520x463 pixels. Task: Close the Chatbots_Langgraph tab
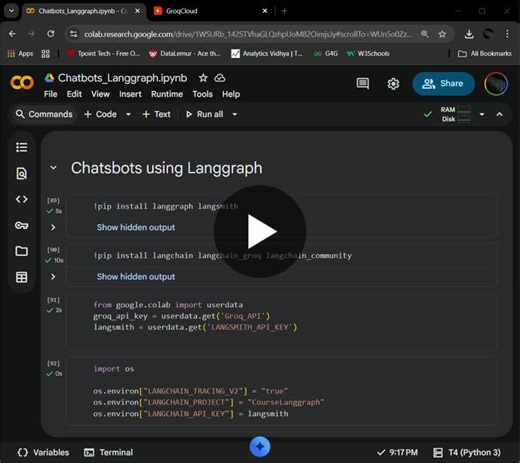[x=137, y=11]
